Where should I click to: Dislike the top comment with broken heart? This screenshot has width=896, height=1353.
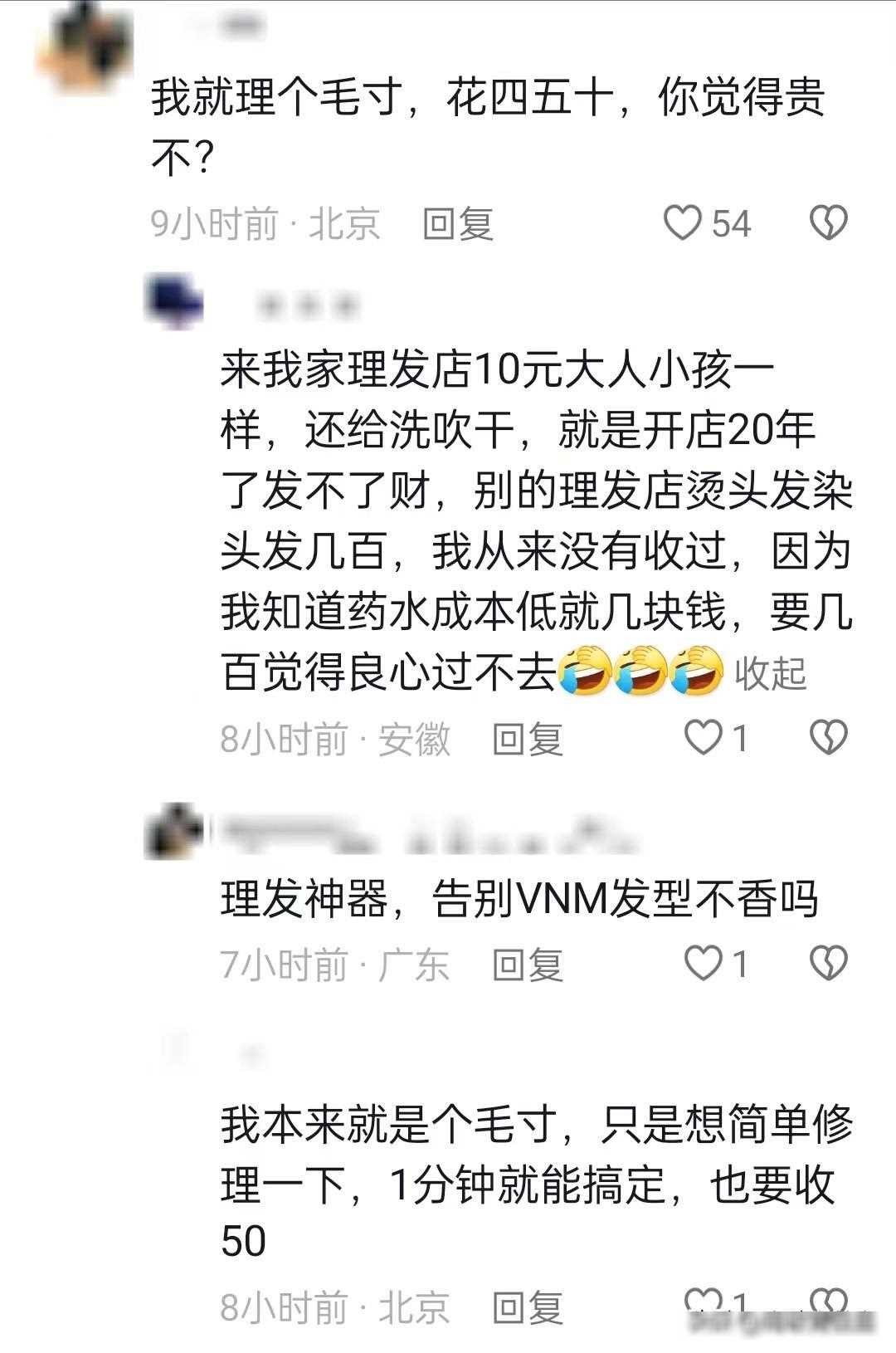pyautogui.click(x=828, y=223)
